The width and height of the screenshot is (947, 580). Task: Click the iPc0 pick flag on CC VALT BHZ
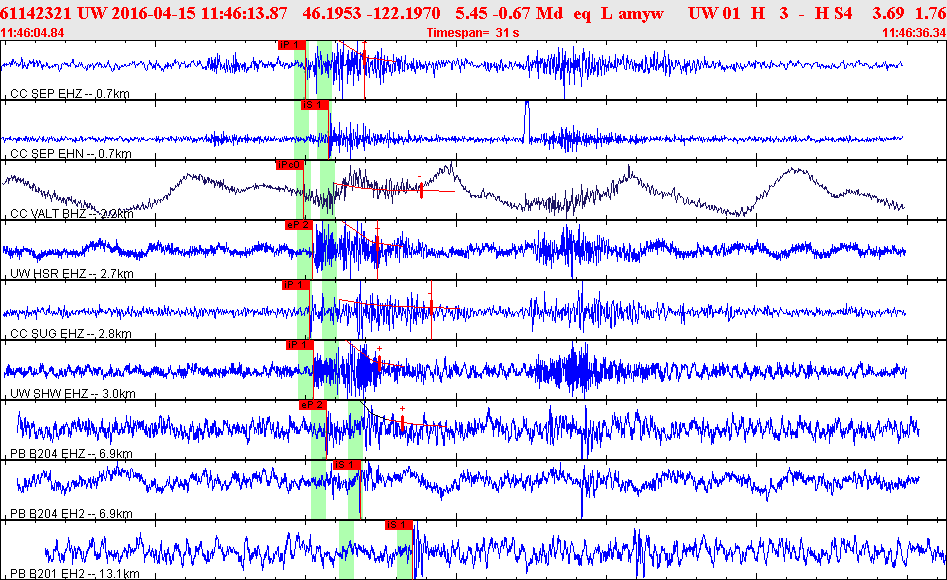(x=289, y=165)
